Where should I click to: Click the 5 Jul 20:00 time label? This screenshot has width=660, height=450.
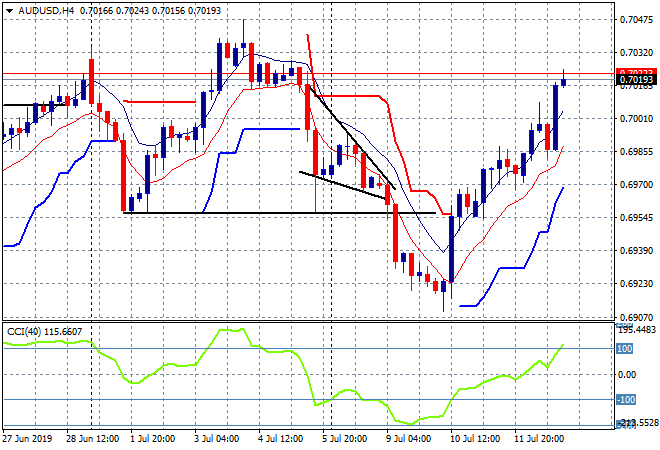click(x=344, y=439)
